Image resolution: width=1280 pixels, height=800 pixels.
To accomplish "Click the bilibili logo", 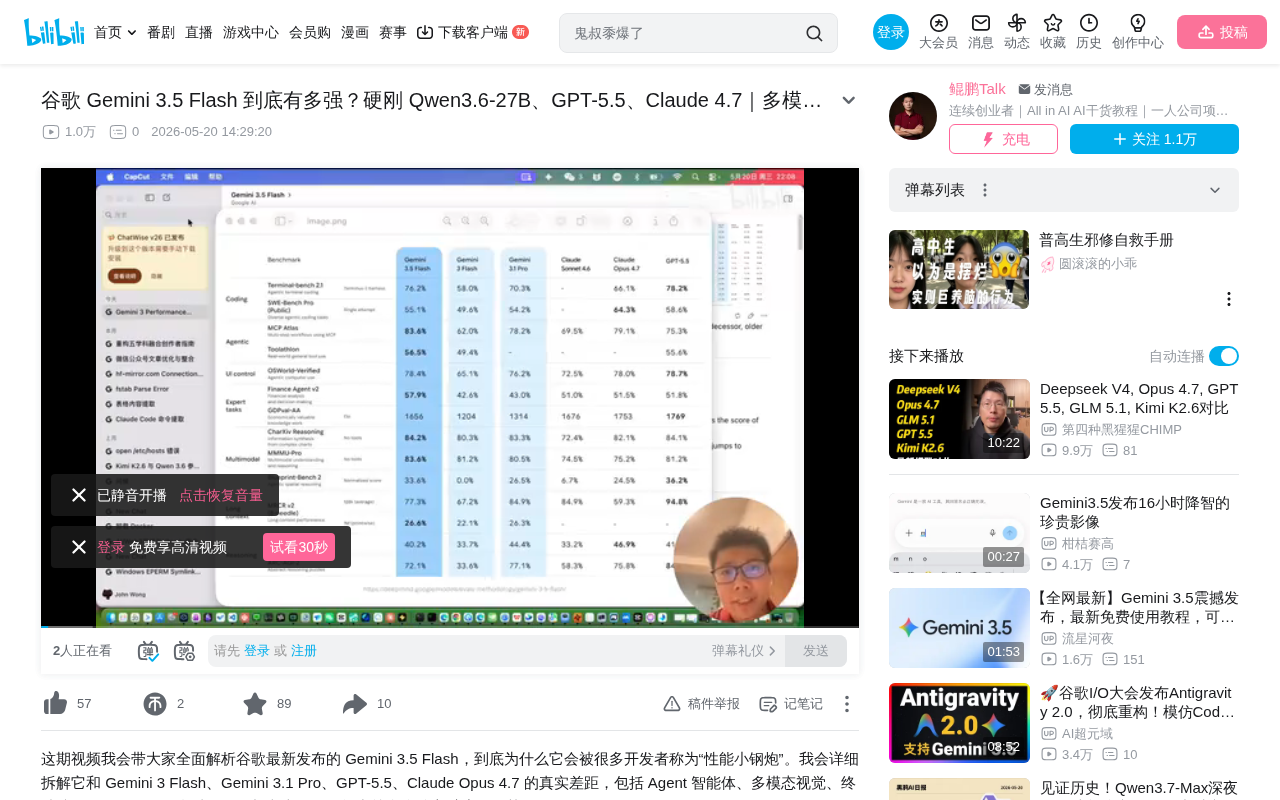I will tap(54, 32).
